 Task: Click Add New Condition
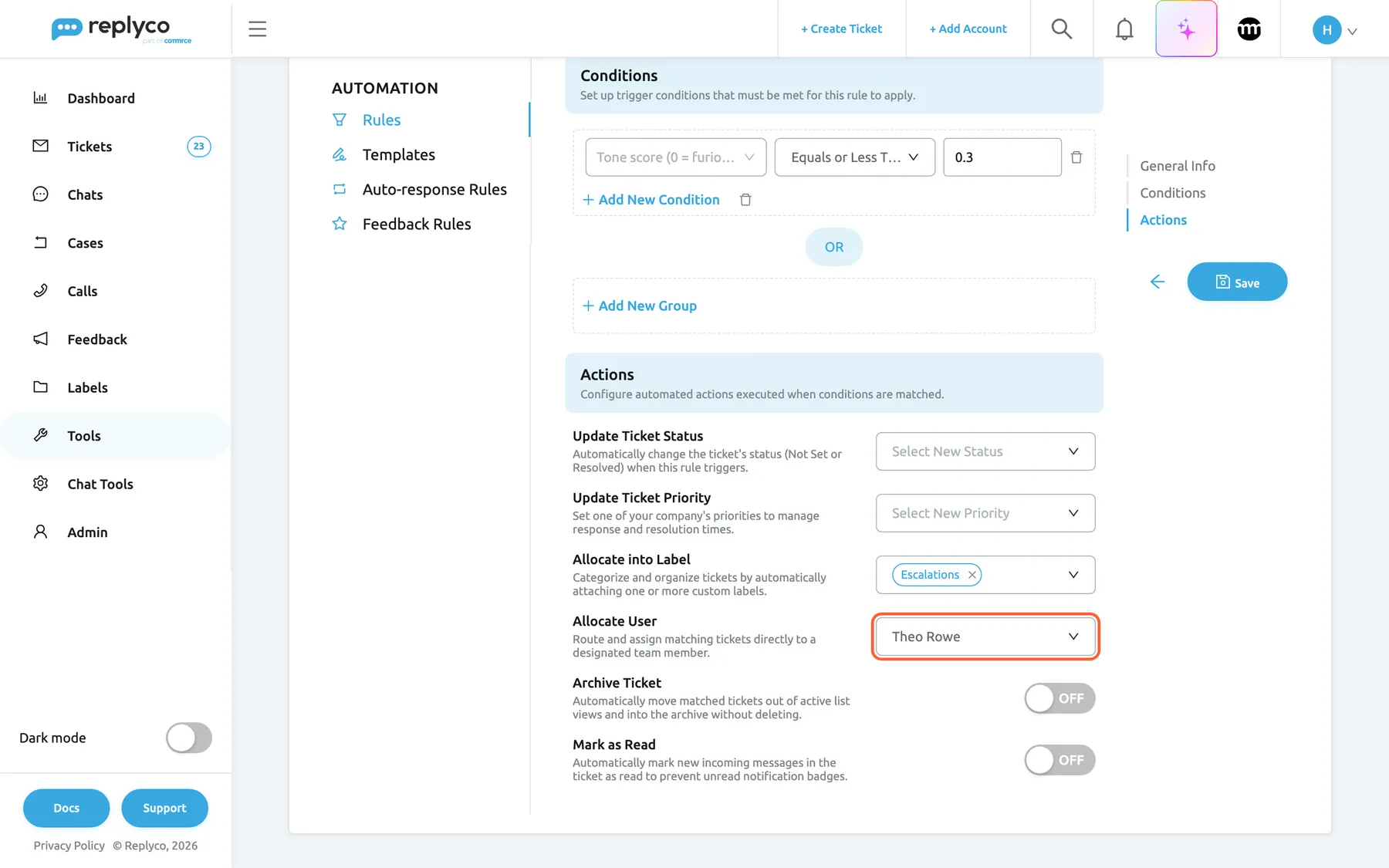[x=651, y=200]
